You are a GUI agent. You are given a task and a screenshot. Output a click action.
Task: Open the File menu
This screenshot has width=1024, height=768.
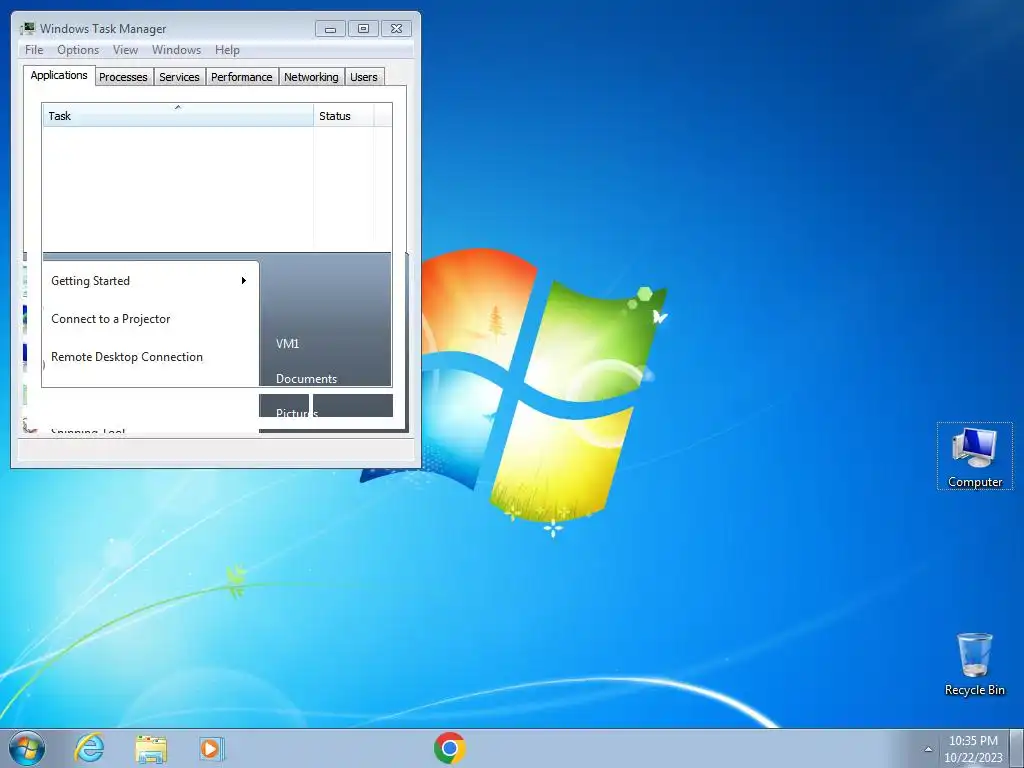click(34, 50)
